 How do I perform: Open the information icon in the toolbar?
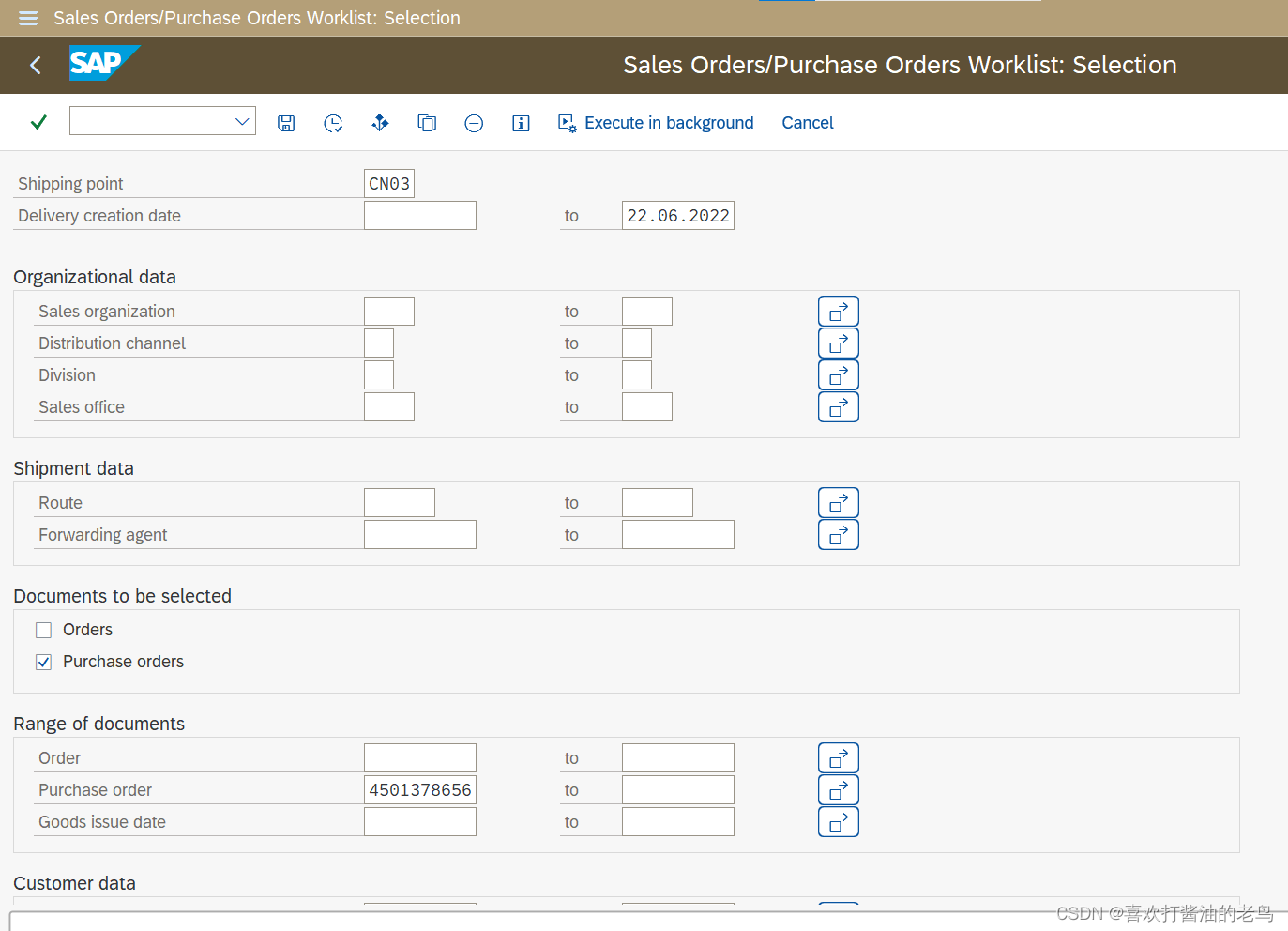point(521,122)
